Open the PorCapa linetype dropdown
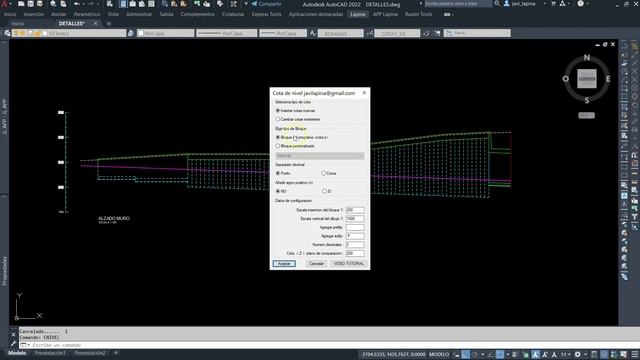Image resolution: width=640 pixels, height=360 pixels. click(x=227, y=33)
